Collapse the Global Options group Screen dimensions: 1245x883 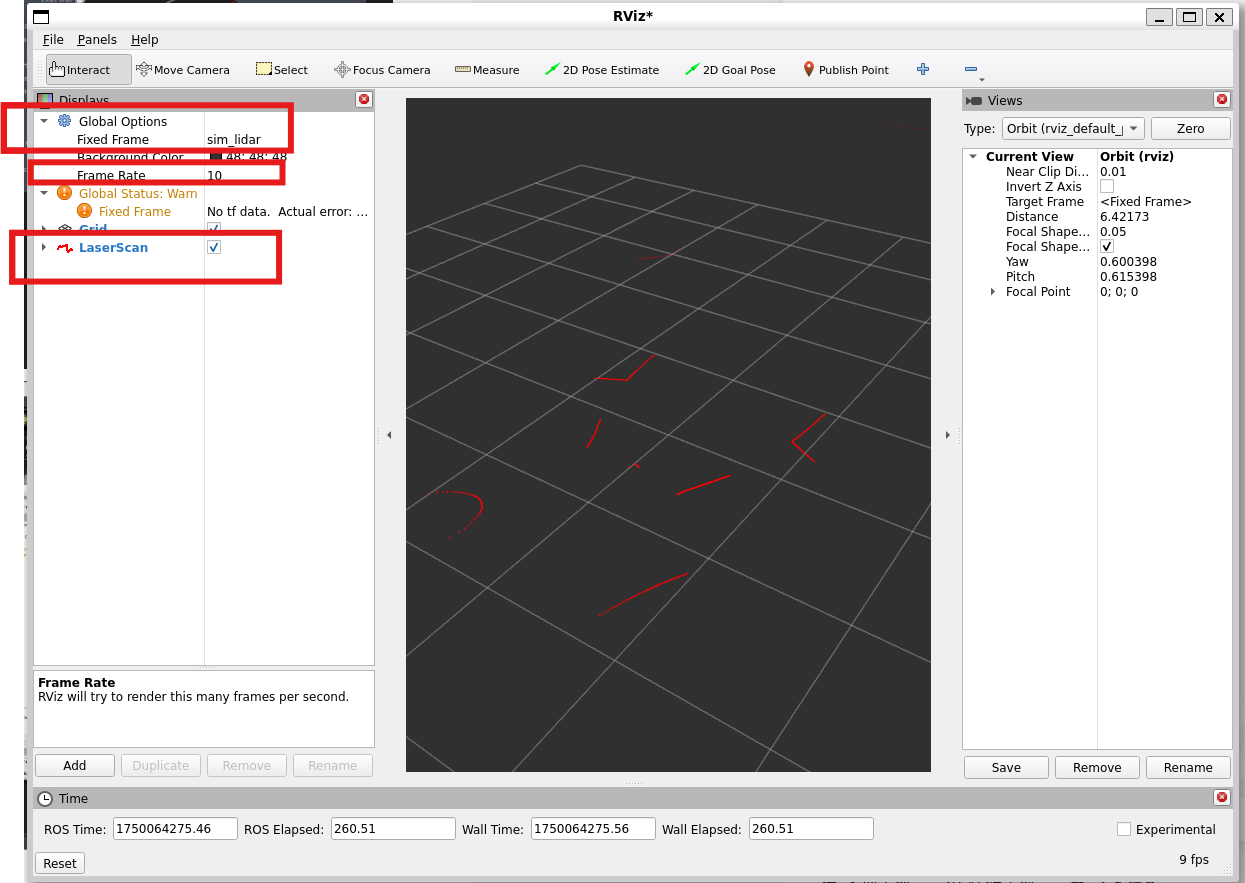[x=43, y=121]
